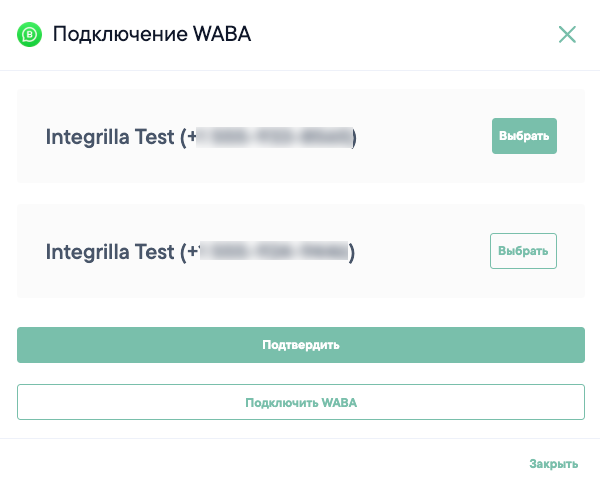Click the closing parenthesis after the second phone number
600x486 pixels.
(x=352, y=253)
